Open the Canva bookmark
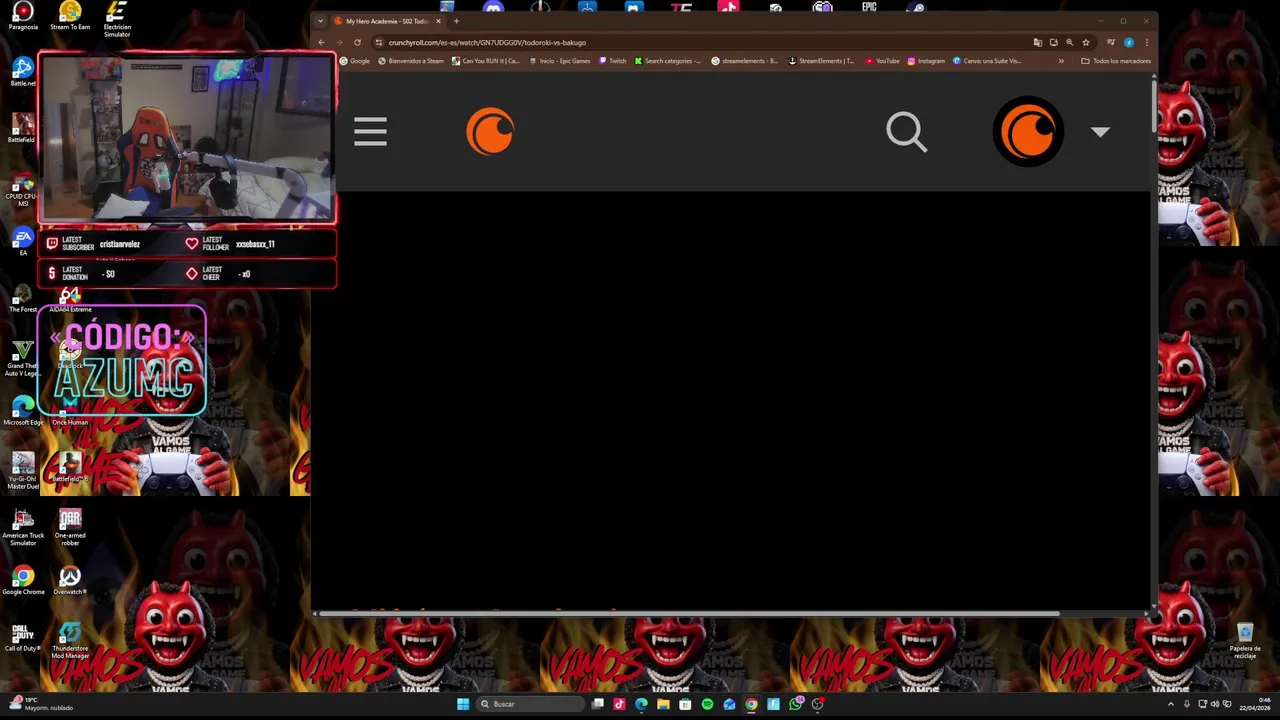Image resolution: width=1280 pixels, height=720 pixels. coord(987,61)
